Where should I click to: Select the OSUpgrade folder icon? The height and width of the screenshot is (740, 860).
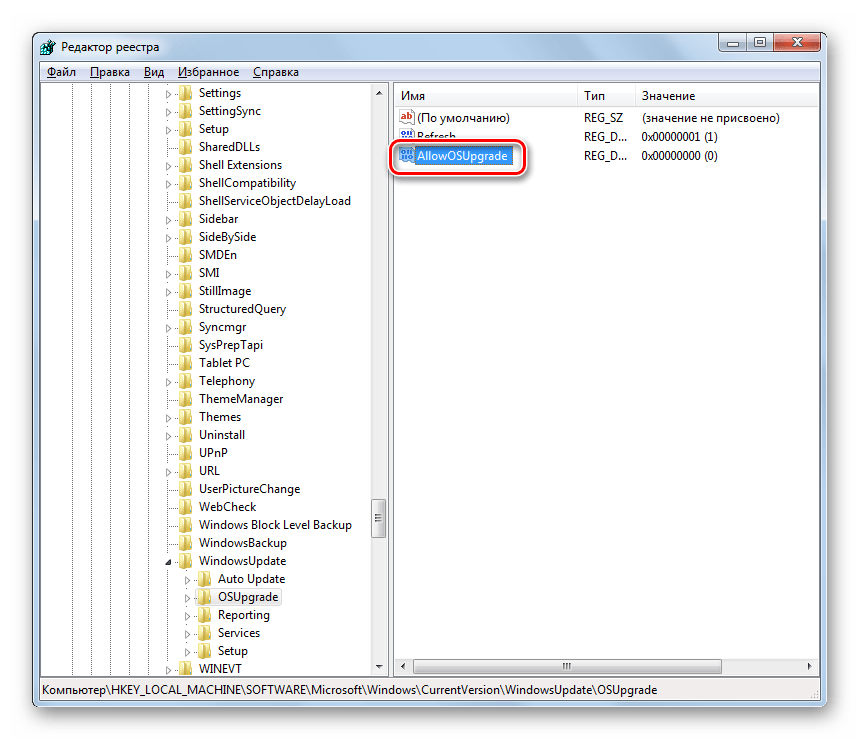click(204, 597)
